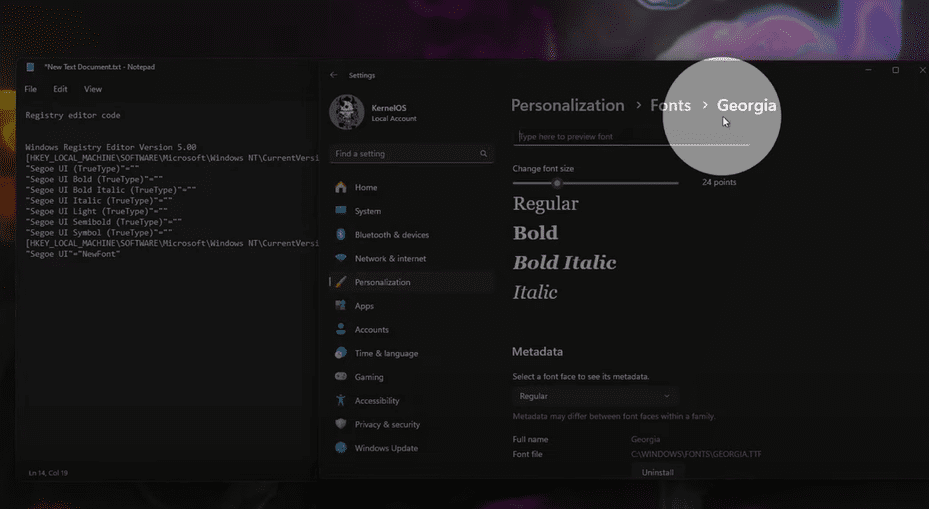Viewport: 929px width, 509px height.
Task: Click the Uninstall font button
Action: [657, 472]
